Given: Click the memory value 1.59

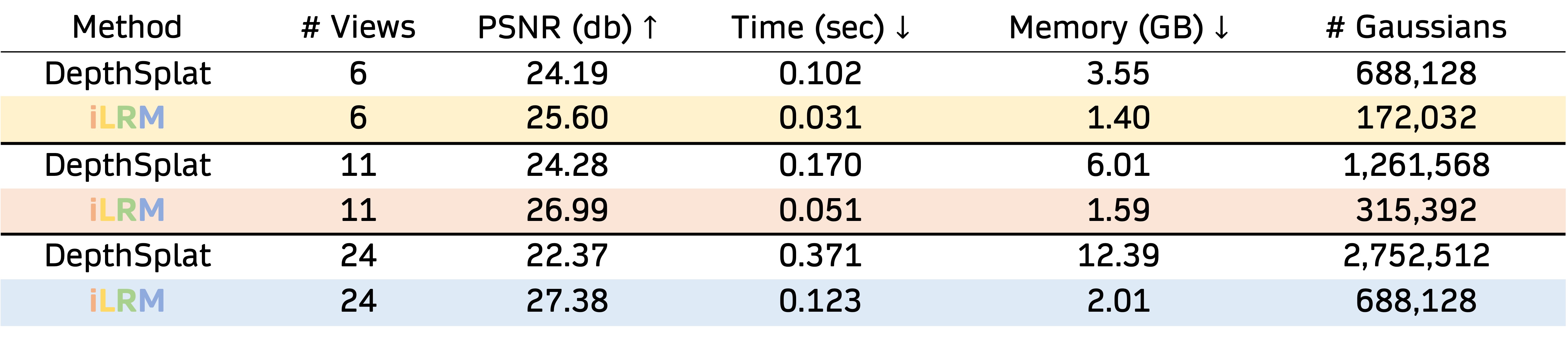Looking at the screenshot, I should (x=1118, y=210).
